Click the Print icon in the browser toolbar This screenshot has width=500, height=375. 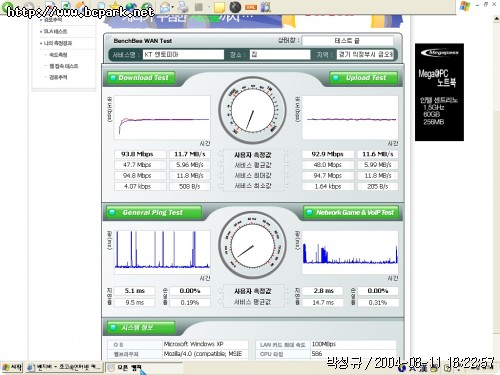point(183,6)
